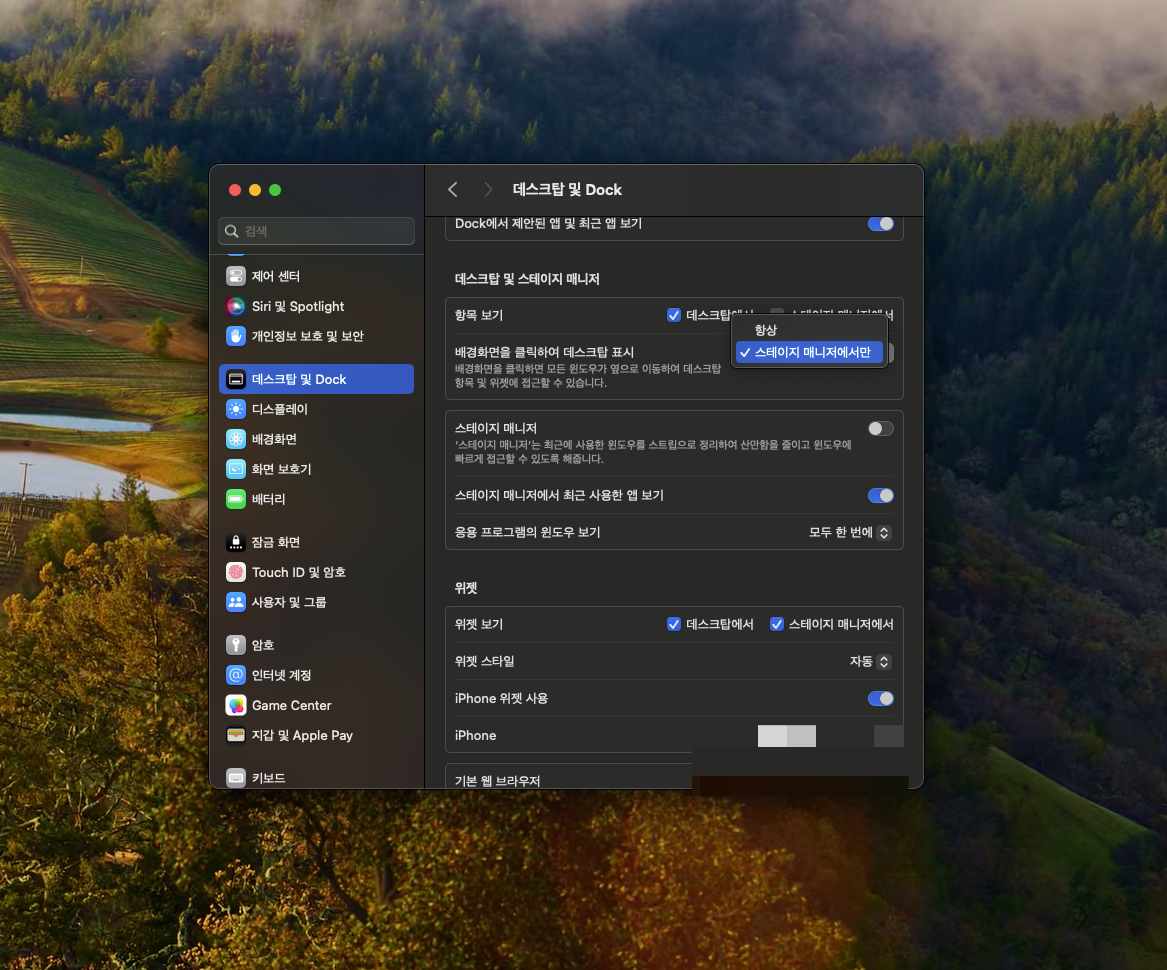Screen dimensions: 1167x970
Task: Click 잠금 화면 lock icon
Action: (x=236, y=542)
